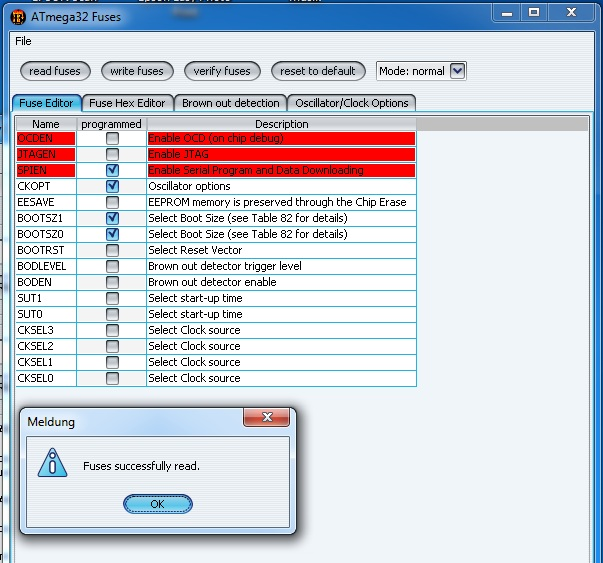This screenshot has height=563, width=603.
Task: Click the 'Enable JTAG' description
Action: pos(282,154)
